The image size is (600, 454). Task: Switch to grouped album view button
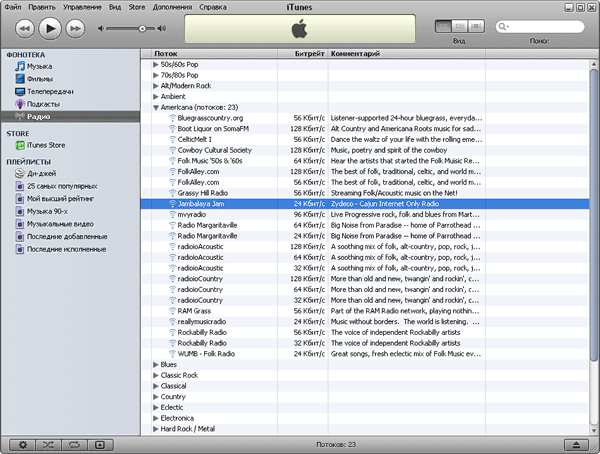tap(460, 26)
